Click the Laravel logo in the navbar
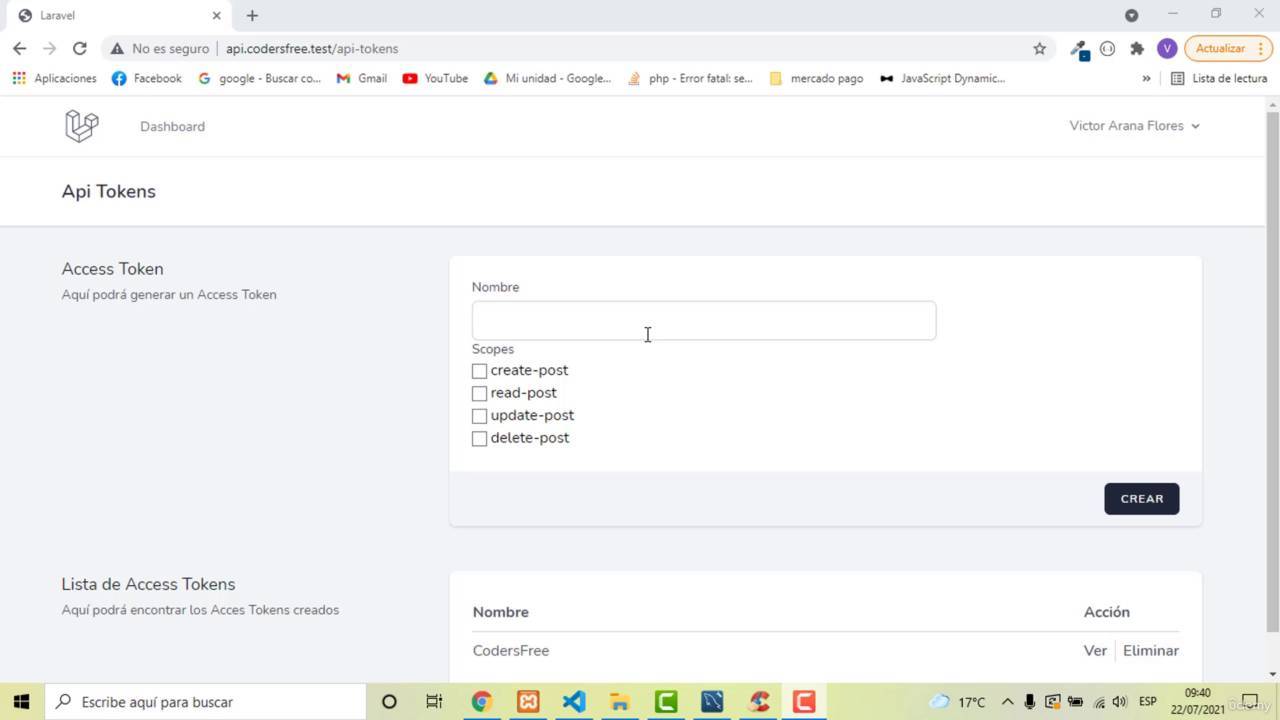The width and height of the screenshot is (1280, 720). (x=82, y=126)
